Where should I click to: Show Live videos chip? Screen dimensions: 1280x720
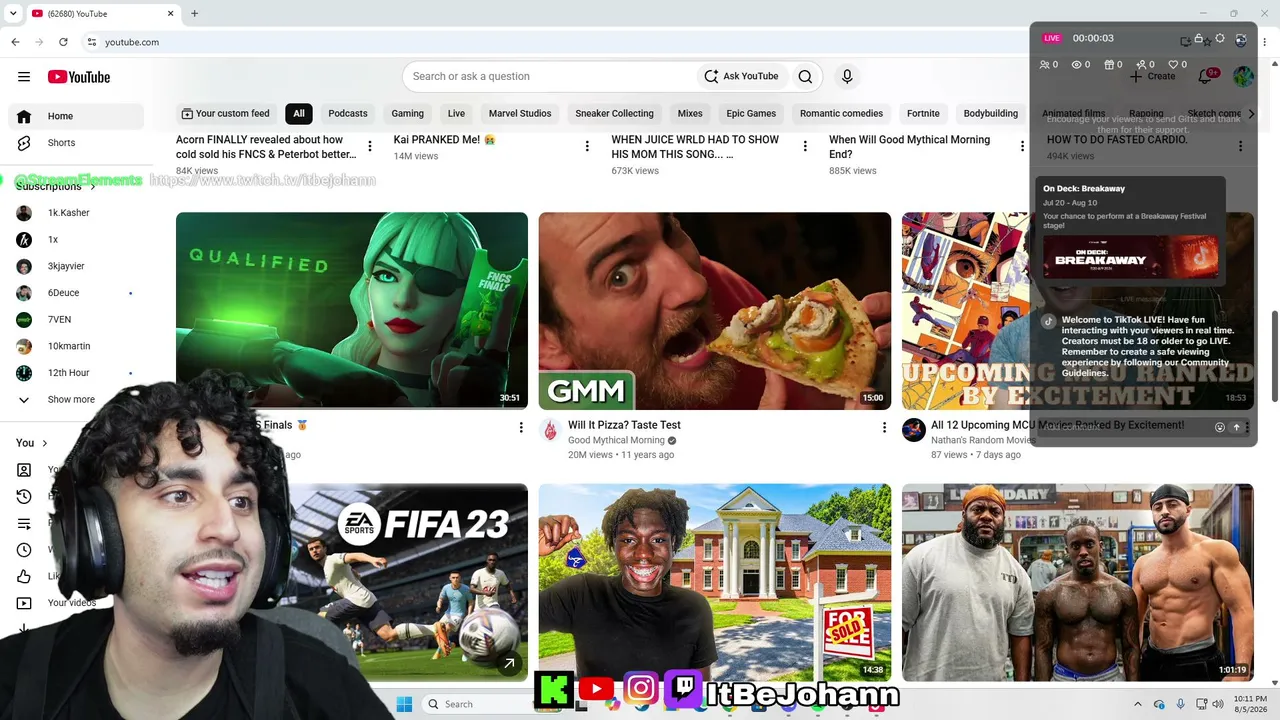(456, 114)
